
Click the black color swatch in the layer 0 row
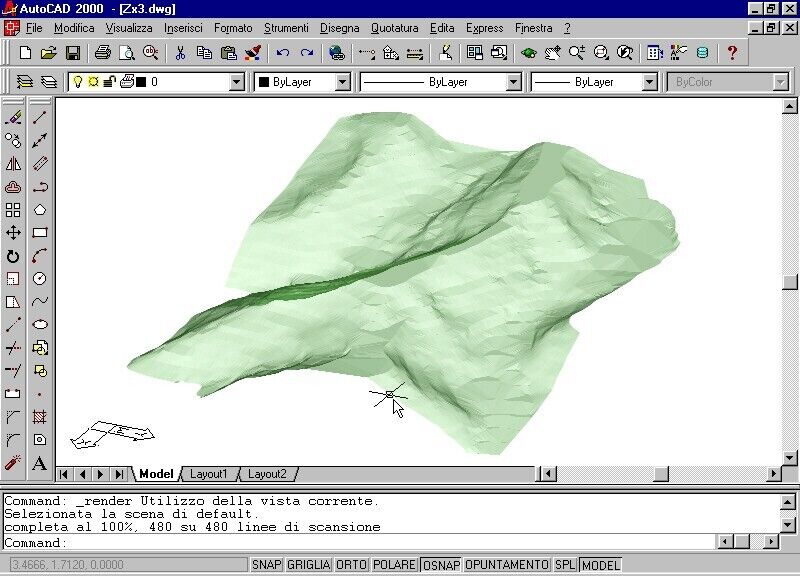click(141, 82)
